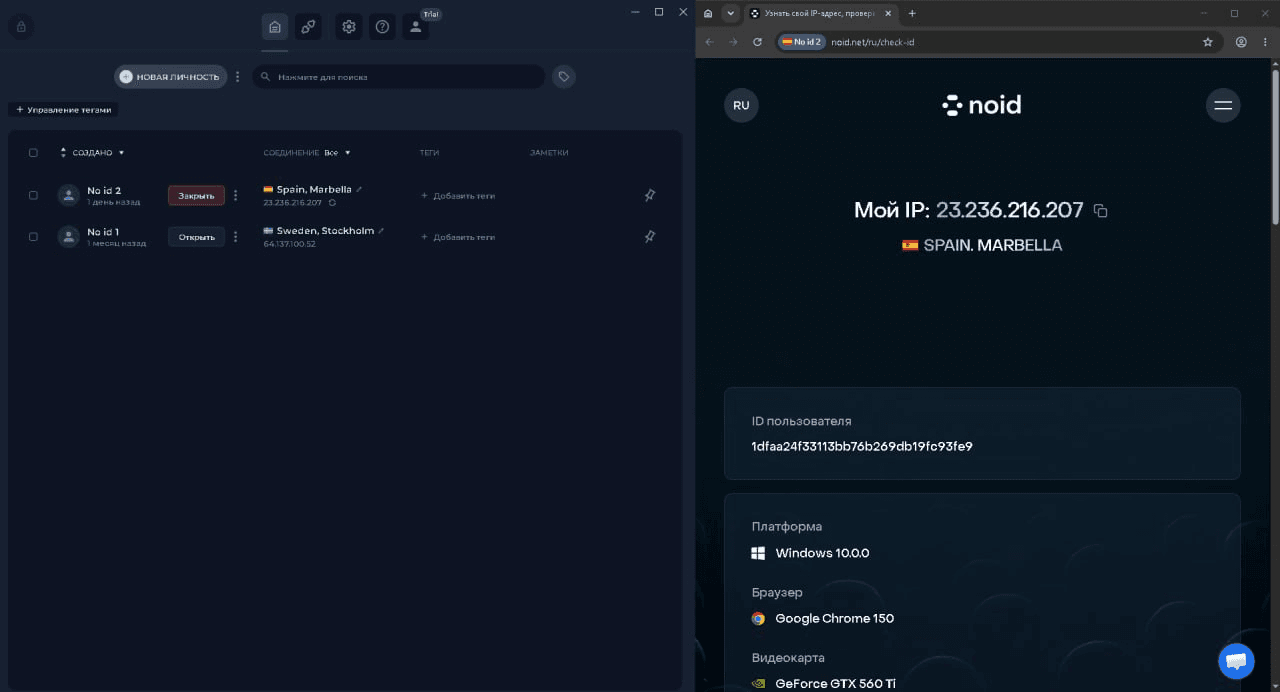
Task: Refresh the IP 23.236.216.207 in profile list
Action: tap(332, 203)
